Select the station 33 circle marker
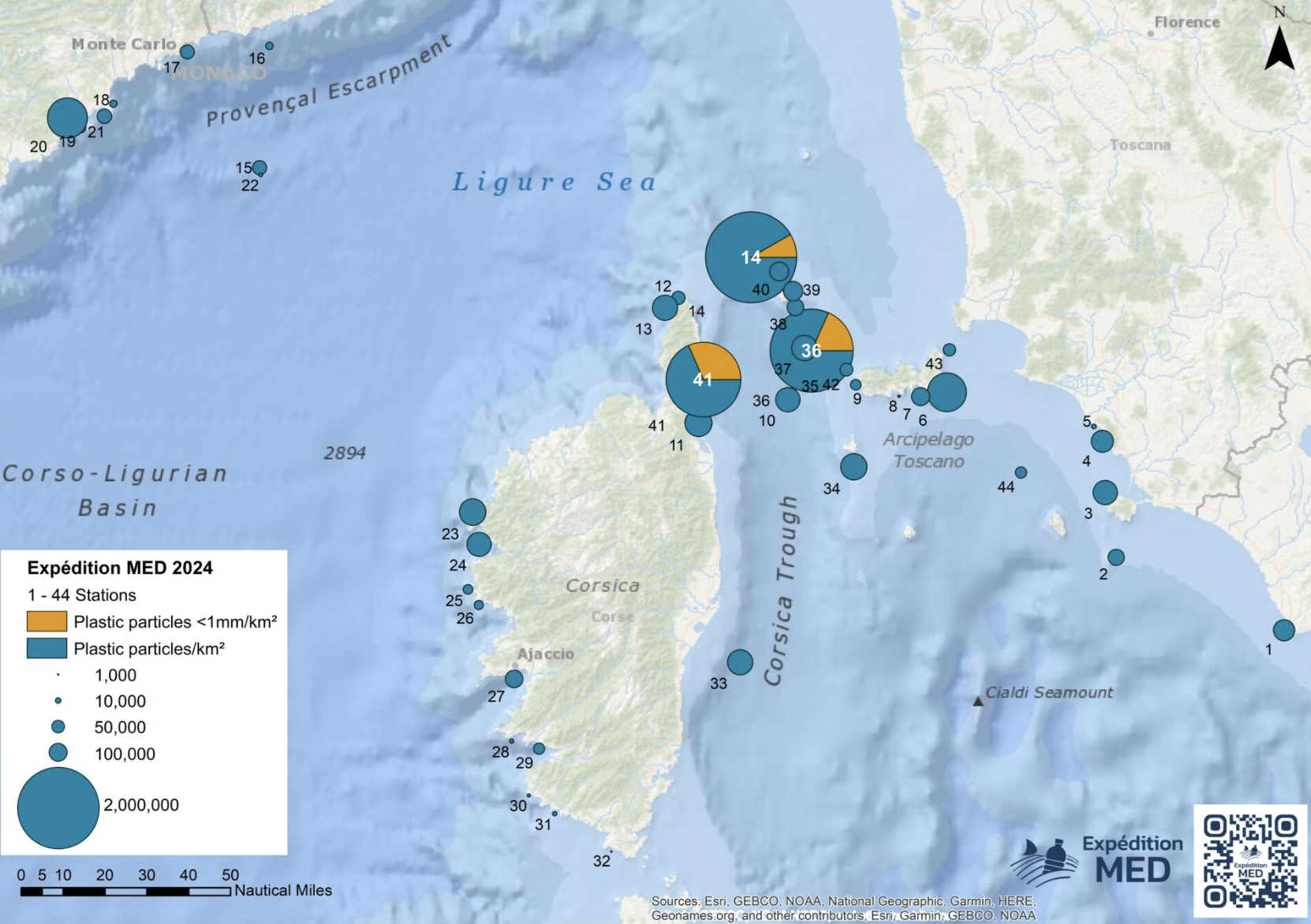This screenshot has width=1311, height=924. 739,662
